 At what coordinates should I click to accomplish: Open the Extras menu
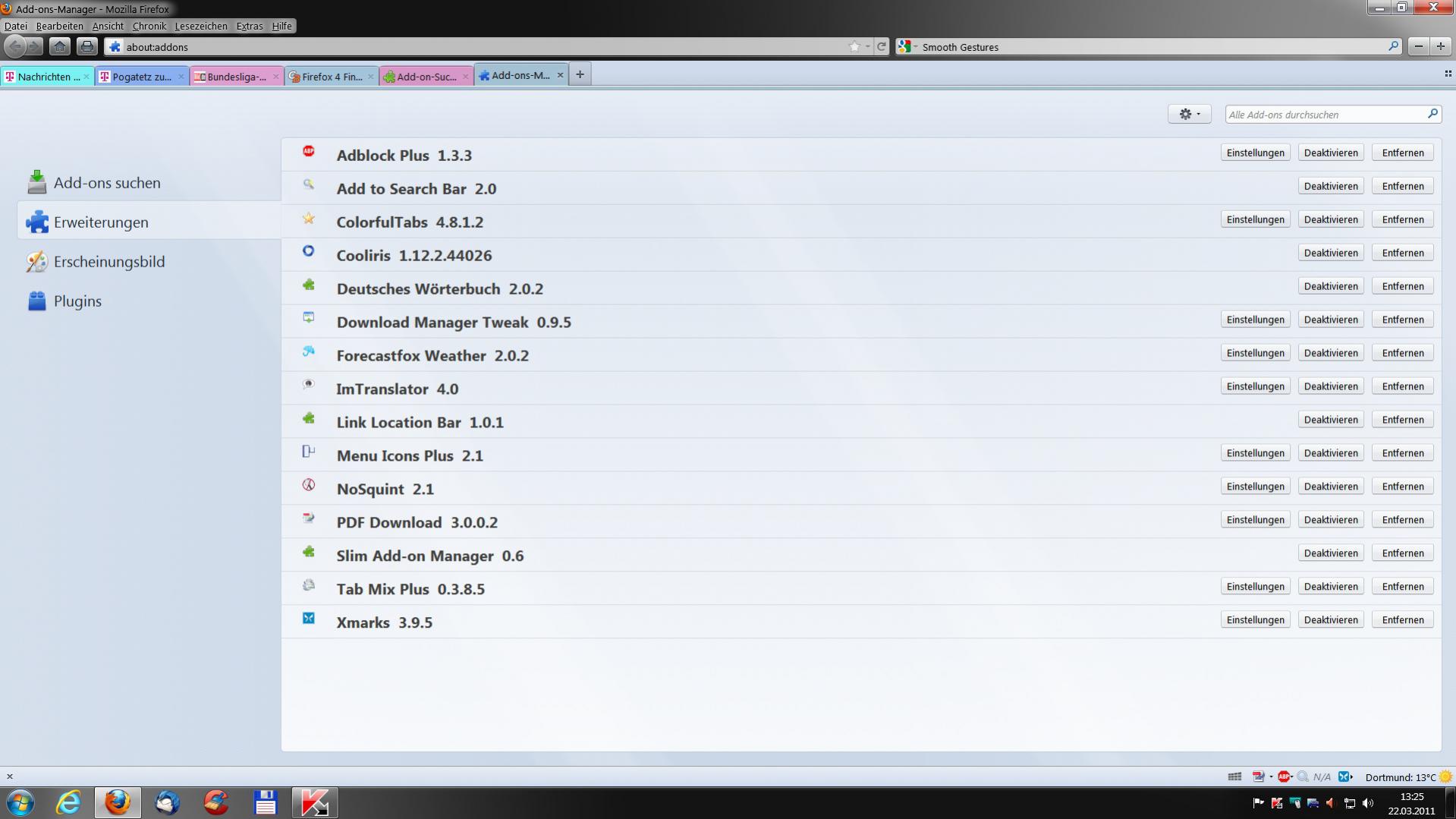(x=250, y=26)
